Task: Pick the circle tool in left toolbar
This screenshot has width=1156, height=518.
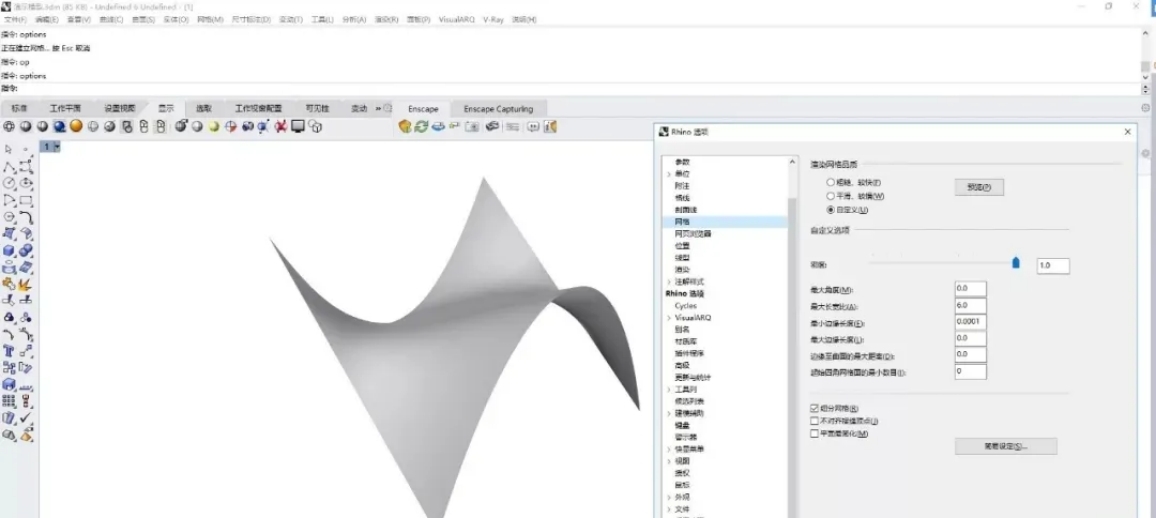Action: [x=10, y=184]
